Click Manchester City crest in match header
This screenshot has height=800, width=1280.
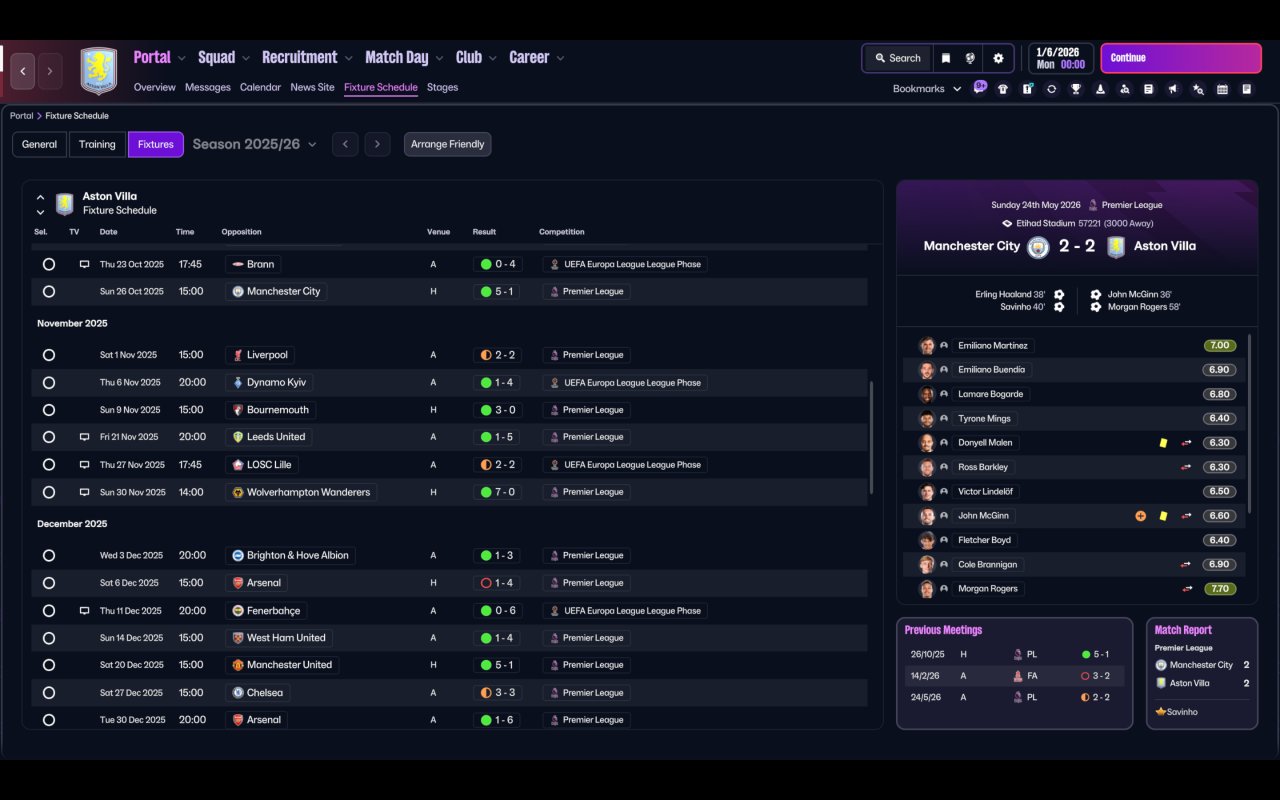coord(1038,247)
